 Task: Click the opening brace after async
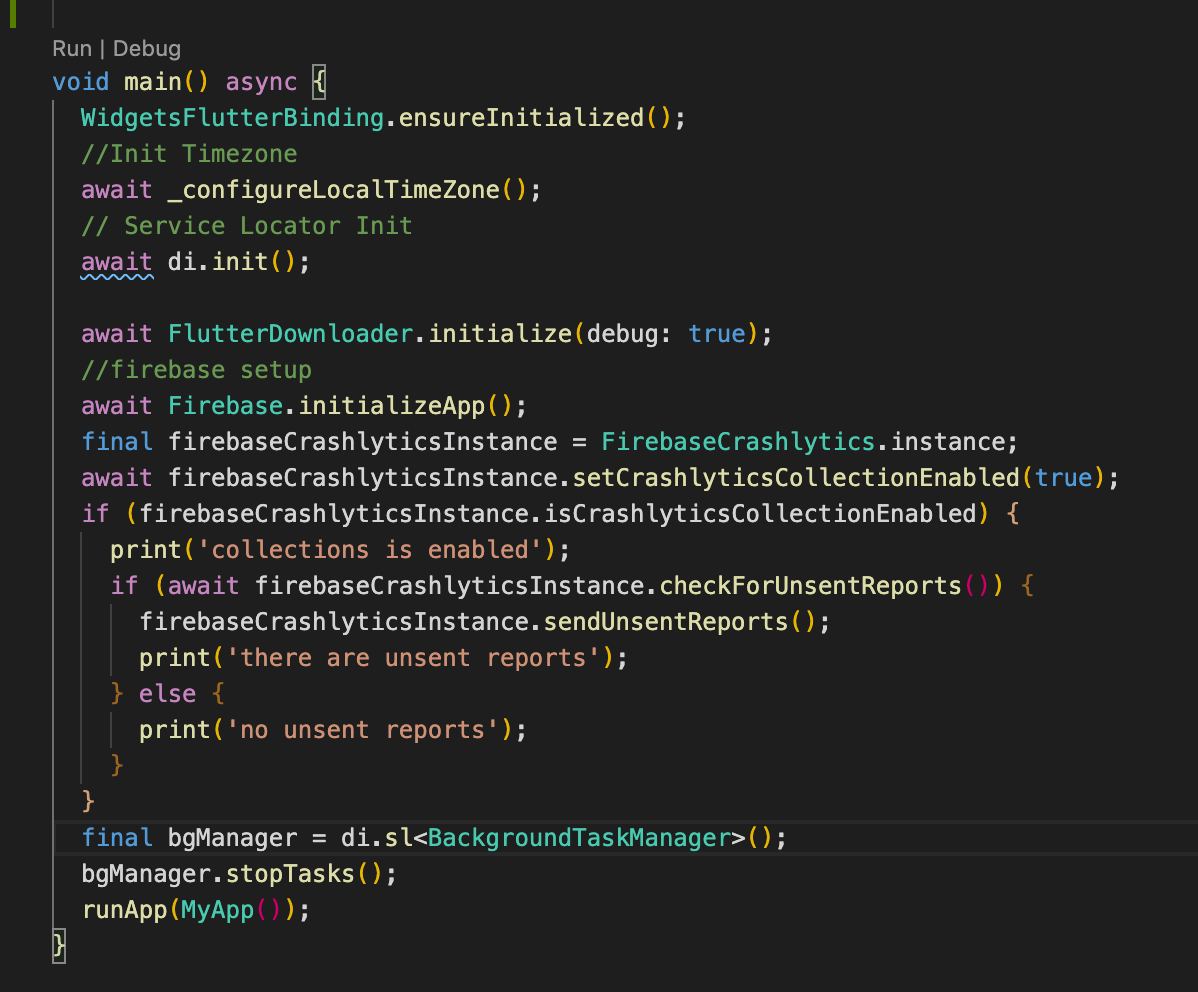pos(319,82)
